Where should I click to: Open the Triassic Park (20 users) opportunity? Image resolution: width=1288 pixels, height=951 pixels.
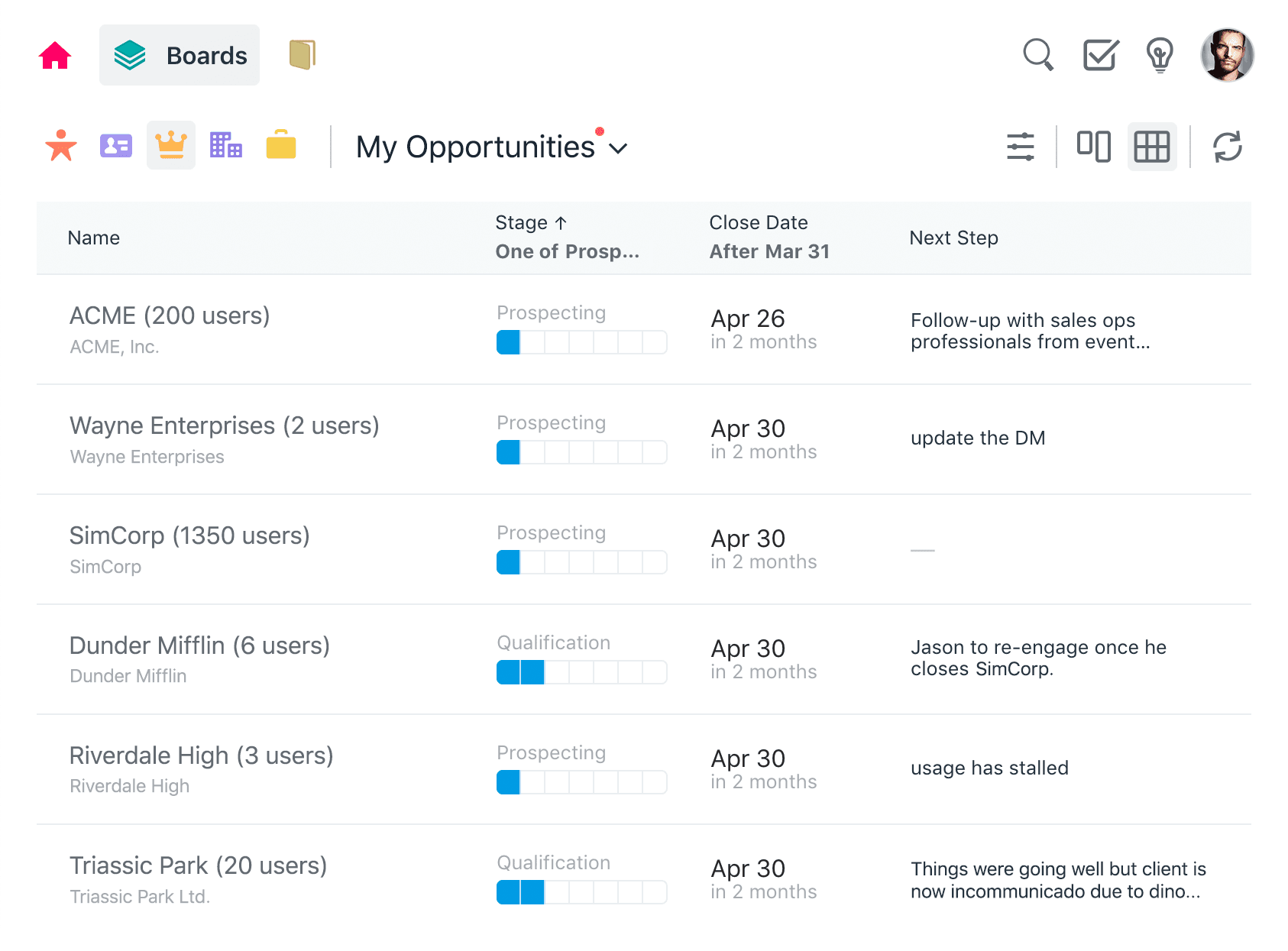point(198,865)
